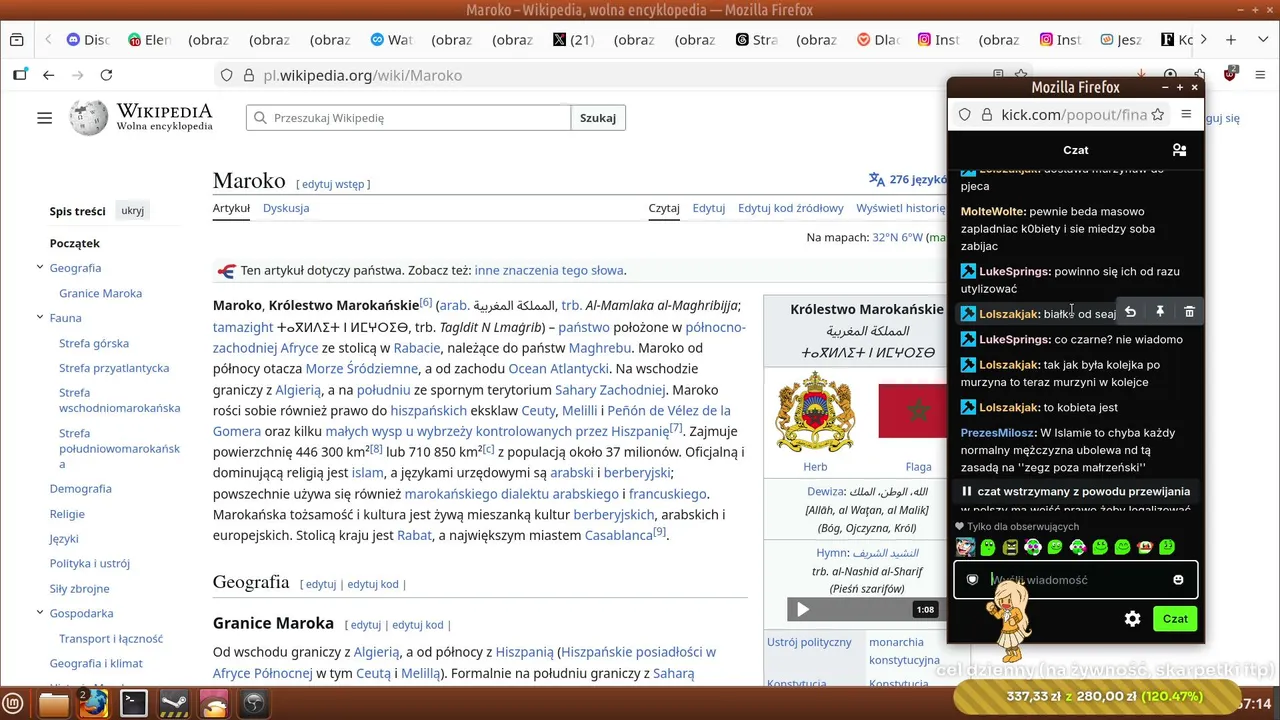Open the Moroccan flag image
The height and width of the screenshot is (720, 1280).
[911, 410]
